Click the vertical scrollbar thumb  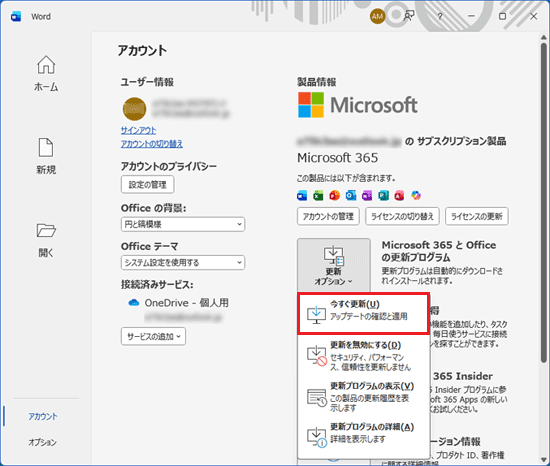(x=544, y=203)
